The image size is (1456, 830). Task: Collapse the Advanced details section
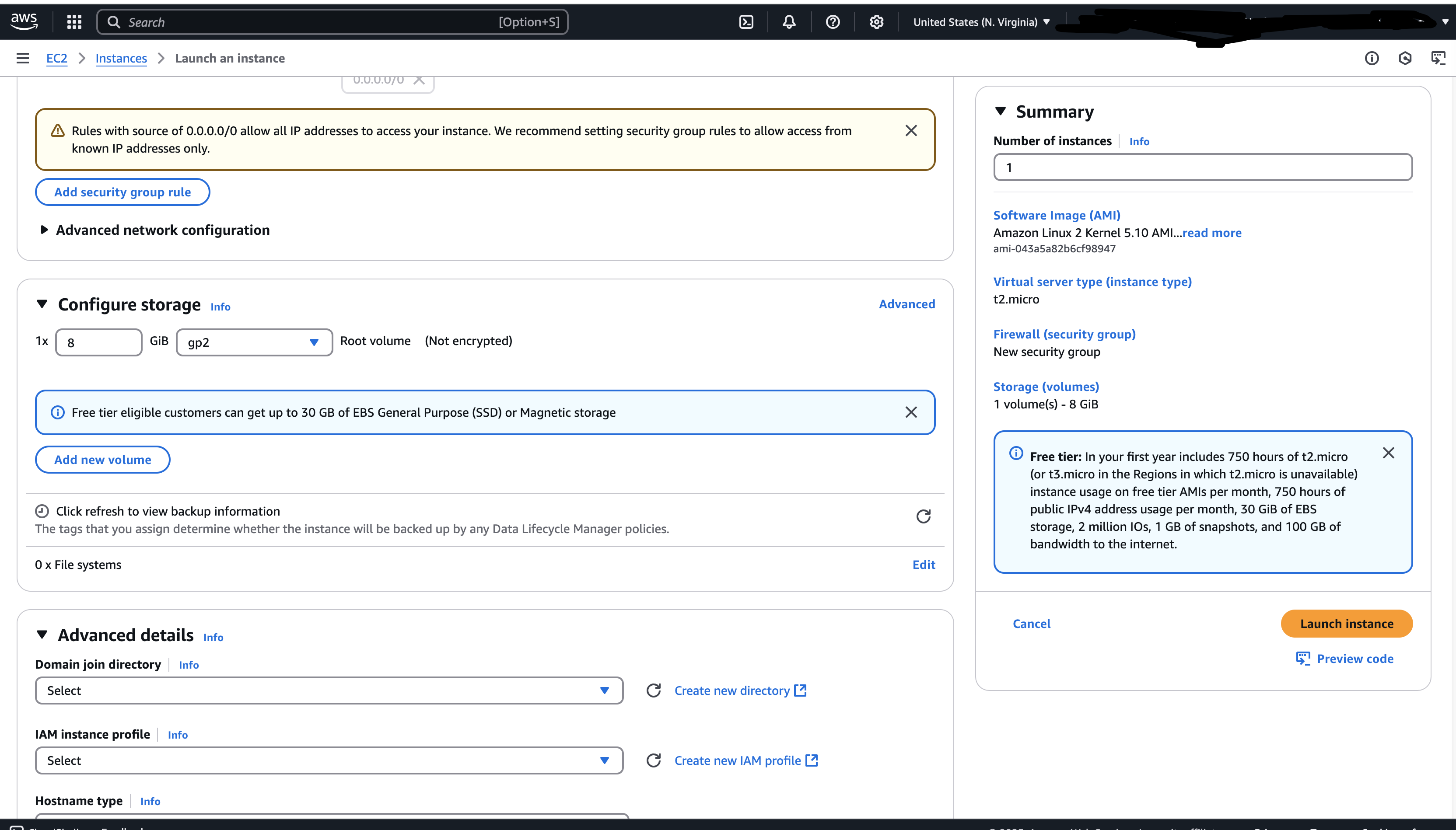coord(42,635)
